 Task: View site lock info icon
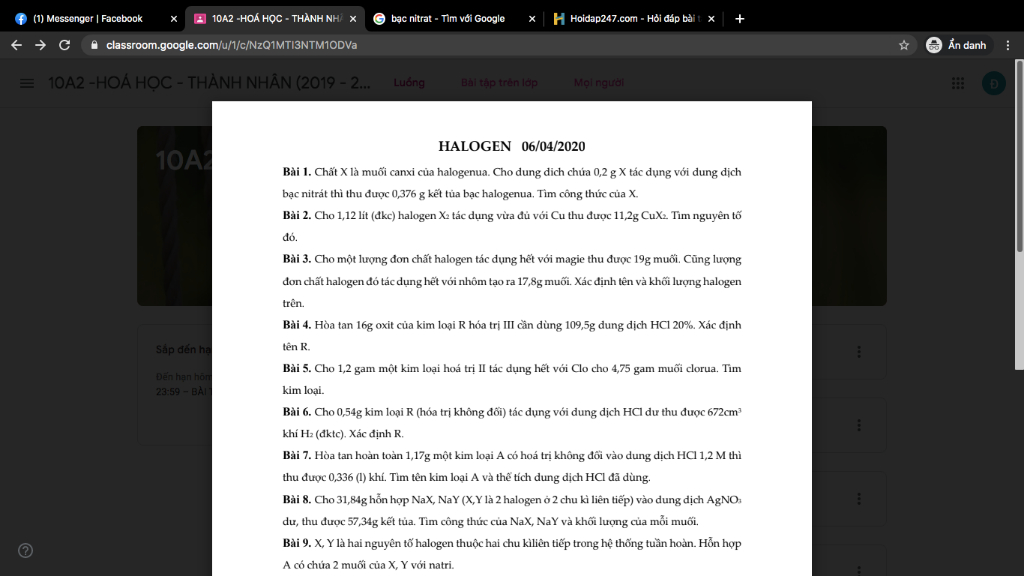[x=94, y=45]
